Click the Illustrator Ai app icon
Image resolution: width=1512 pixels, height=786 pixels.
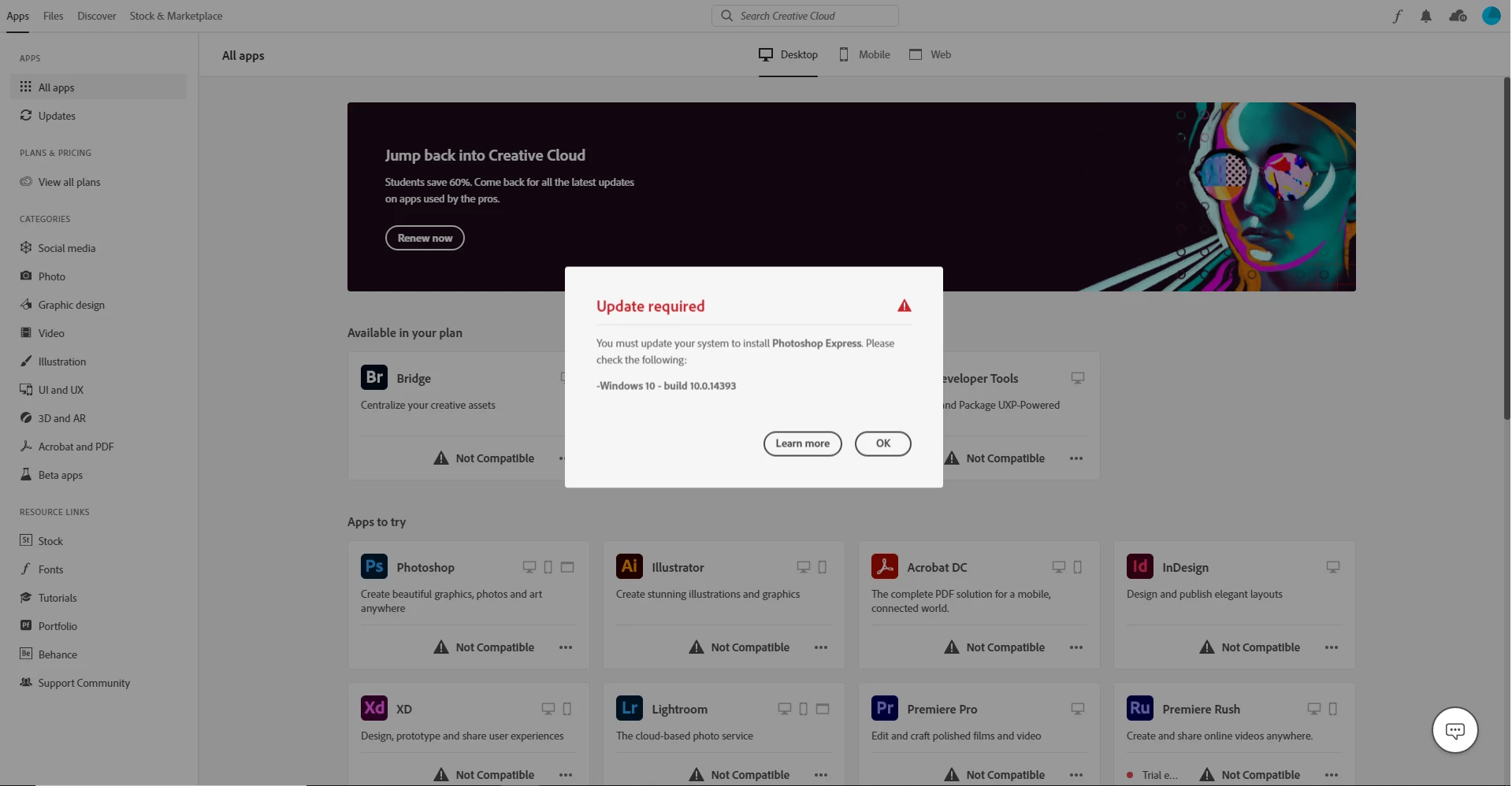[630, 566]
